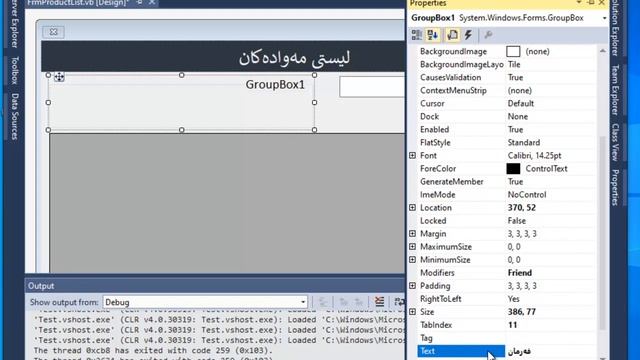Expand the Margin property
Image resolution: width=640 pixels, height=360 pixels.
pyautogui.click(x=412, y=234)
